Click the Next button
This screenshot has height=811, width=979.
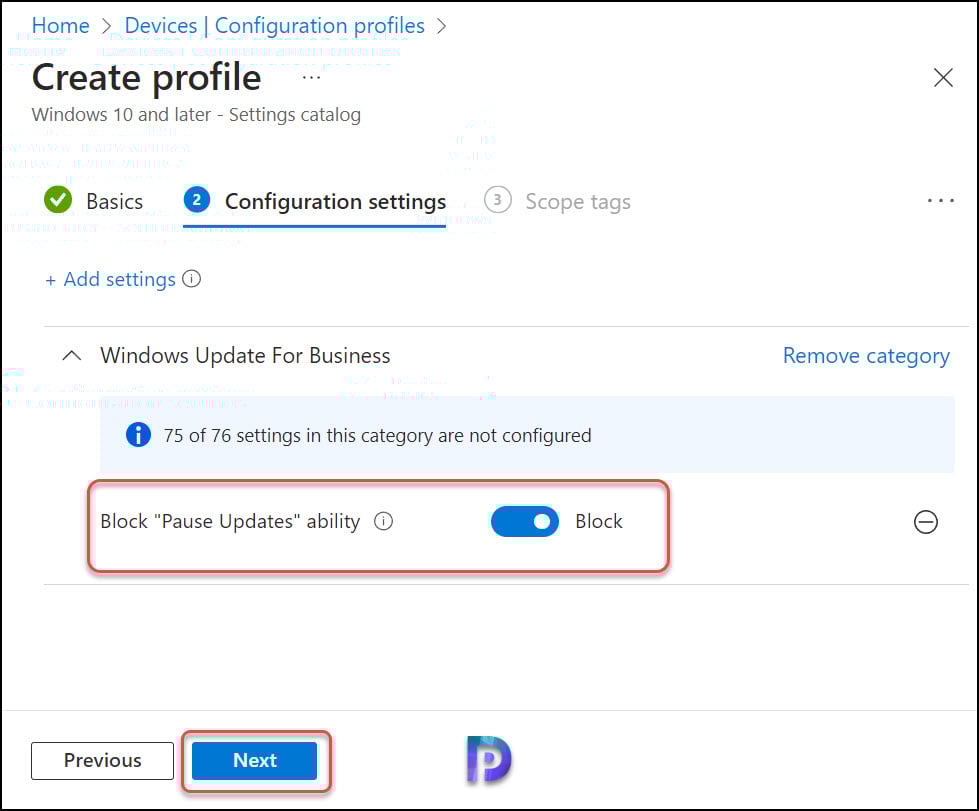(254, 760)
